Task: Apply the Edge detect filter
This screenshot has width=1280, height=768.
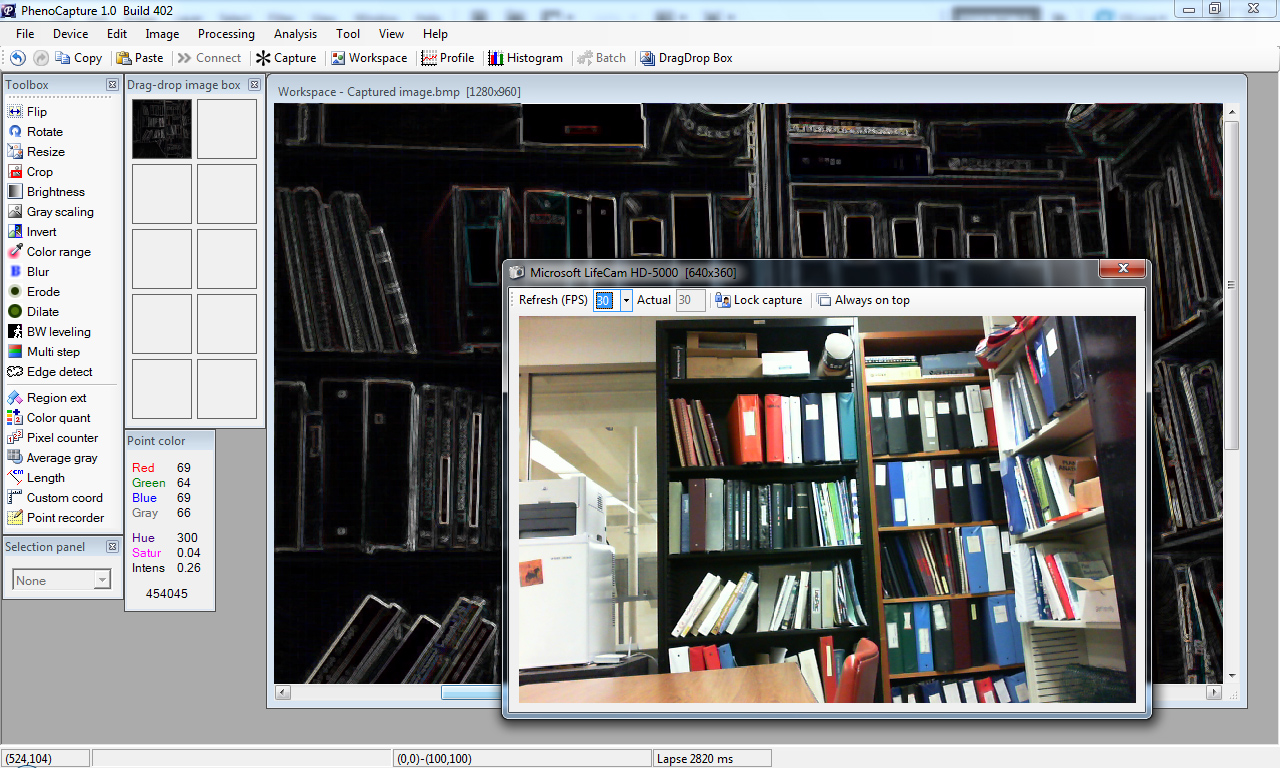Action: (x=59, y=372)
